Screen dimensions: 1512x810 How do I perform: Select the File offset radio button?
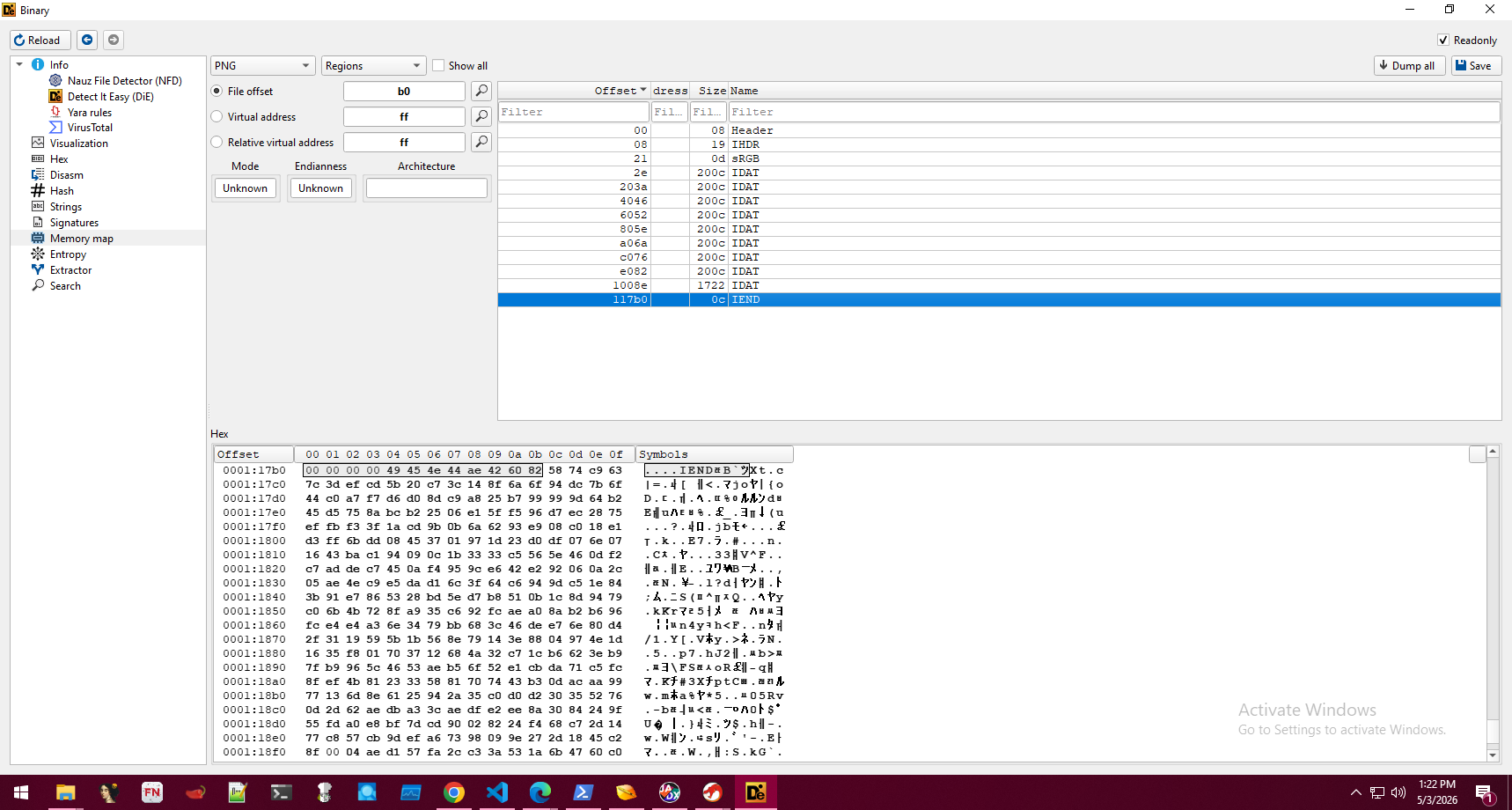coord(217,91)
